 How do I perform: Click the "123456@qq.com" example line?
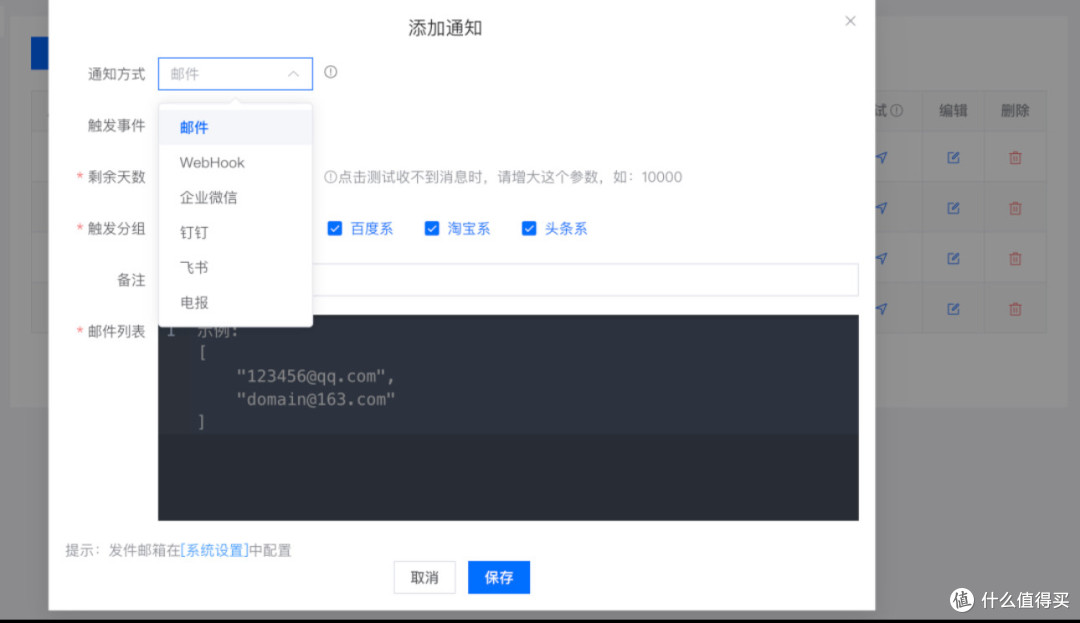click(315, 376)
